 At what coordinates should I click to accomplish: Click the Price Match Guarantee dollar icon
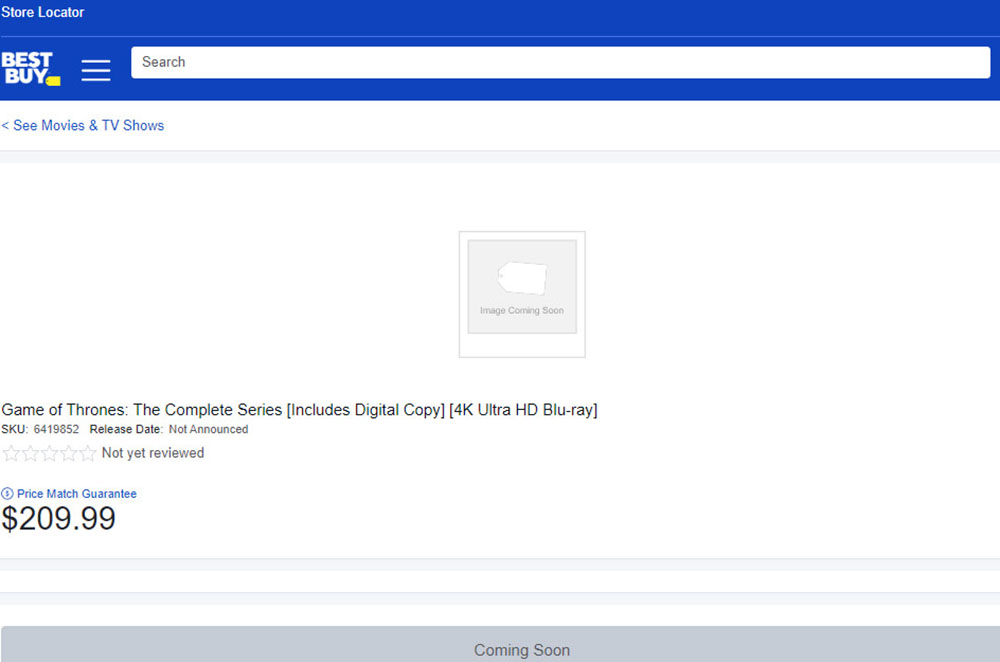[7, 494]
